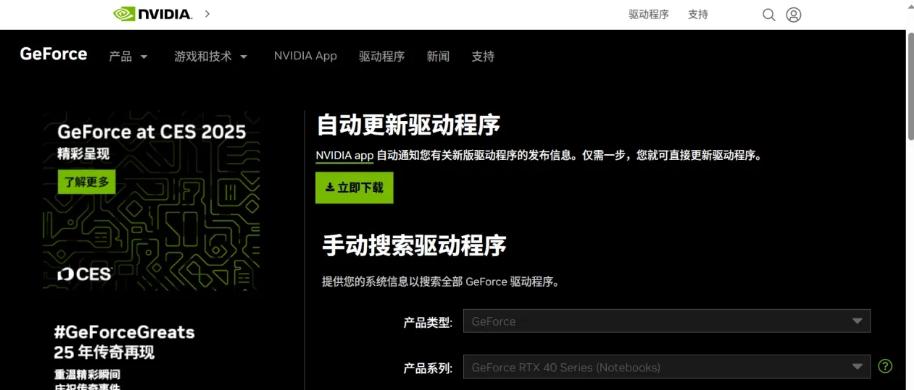Open the 产品类型 GeForce dropdown
914x390 pixels.
(666, 321)
